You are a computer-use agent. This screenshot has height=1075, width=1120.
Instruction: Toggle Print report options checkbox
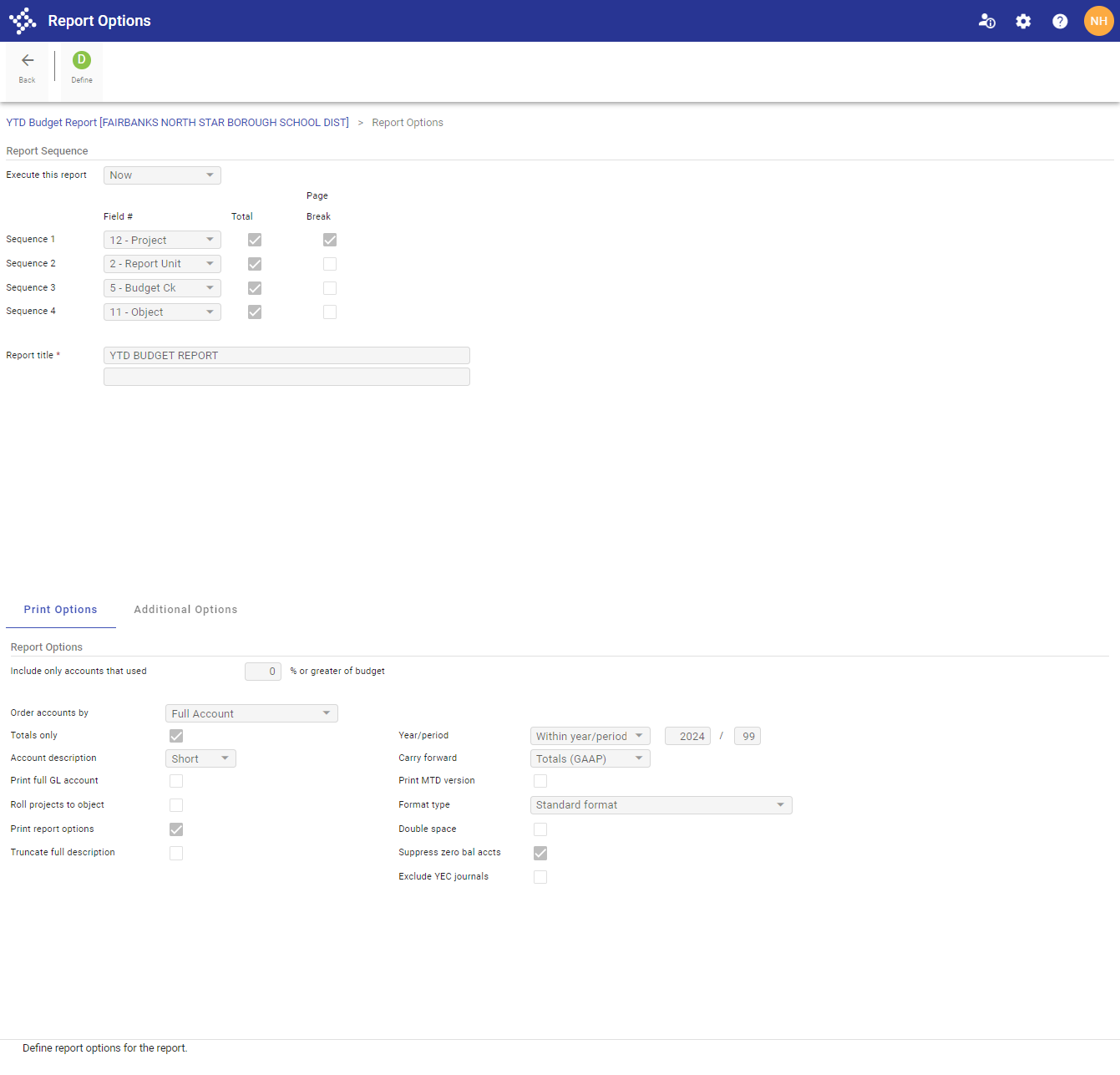(176, 829)
